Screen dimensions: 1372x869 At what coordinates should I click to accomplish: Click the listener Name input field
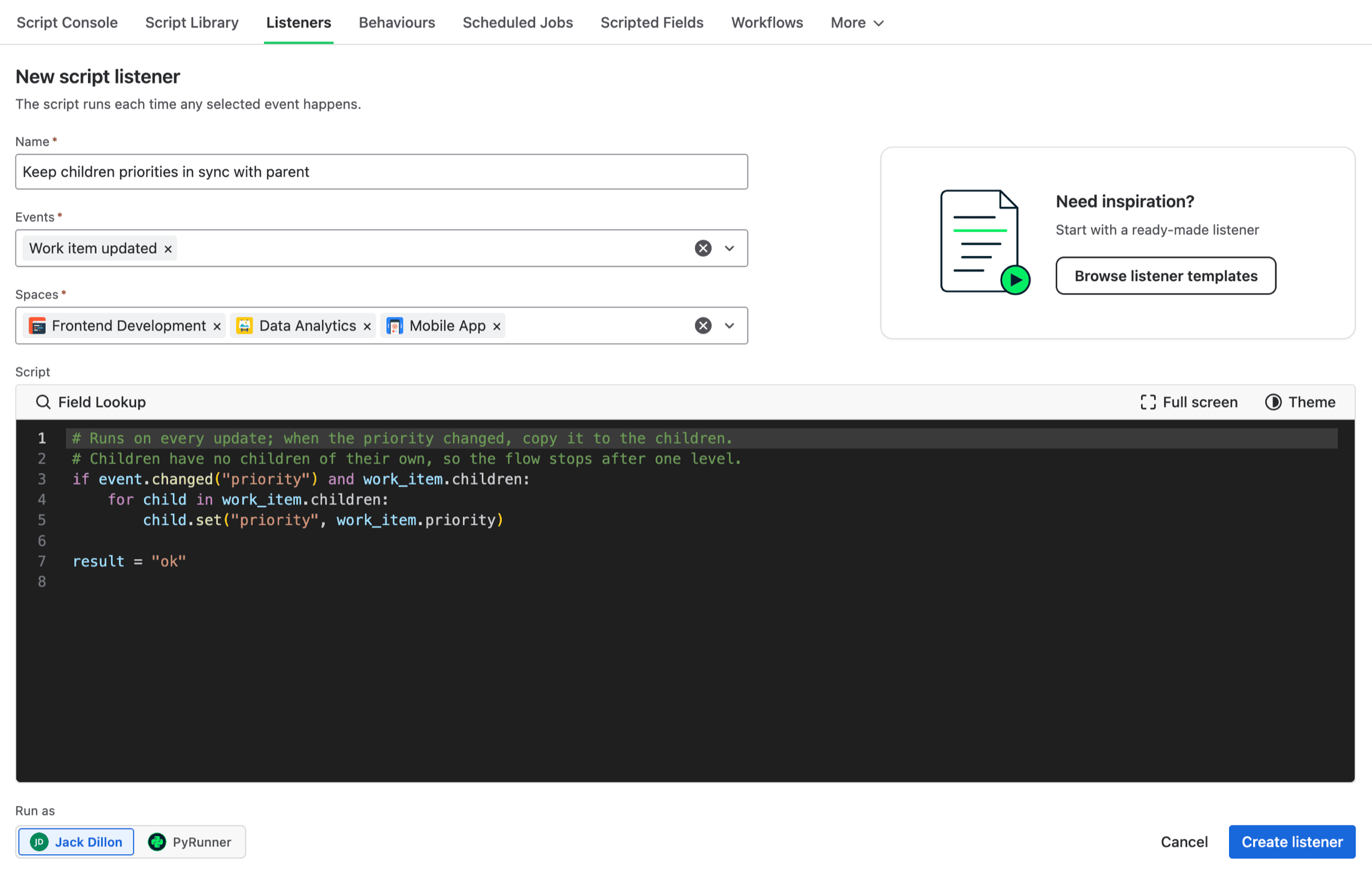(x=381, y=172)
